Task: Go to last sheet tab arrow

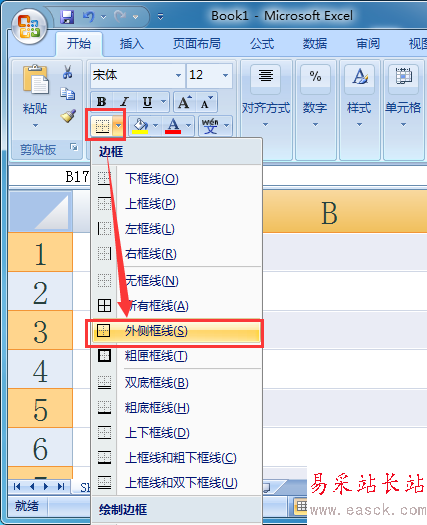Action: (61, 486)
